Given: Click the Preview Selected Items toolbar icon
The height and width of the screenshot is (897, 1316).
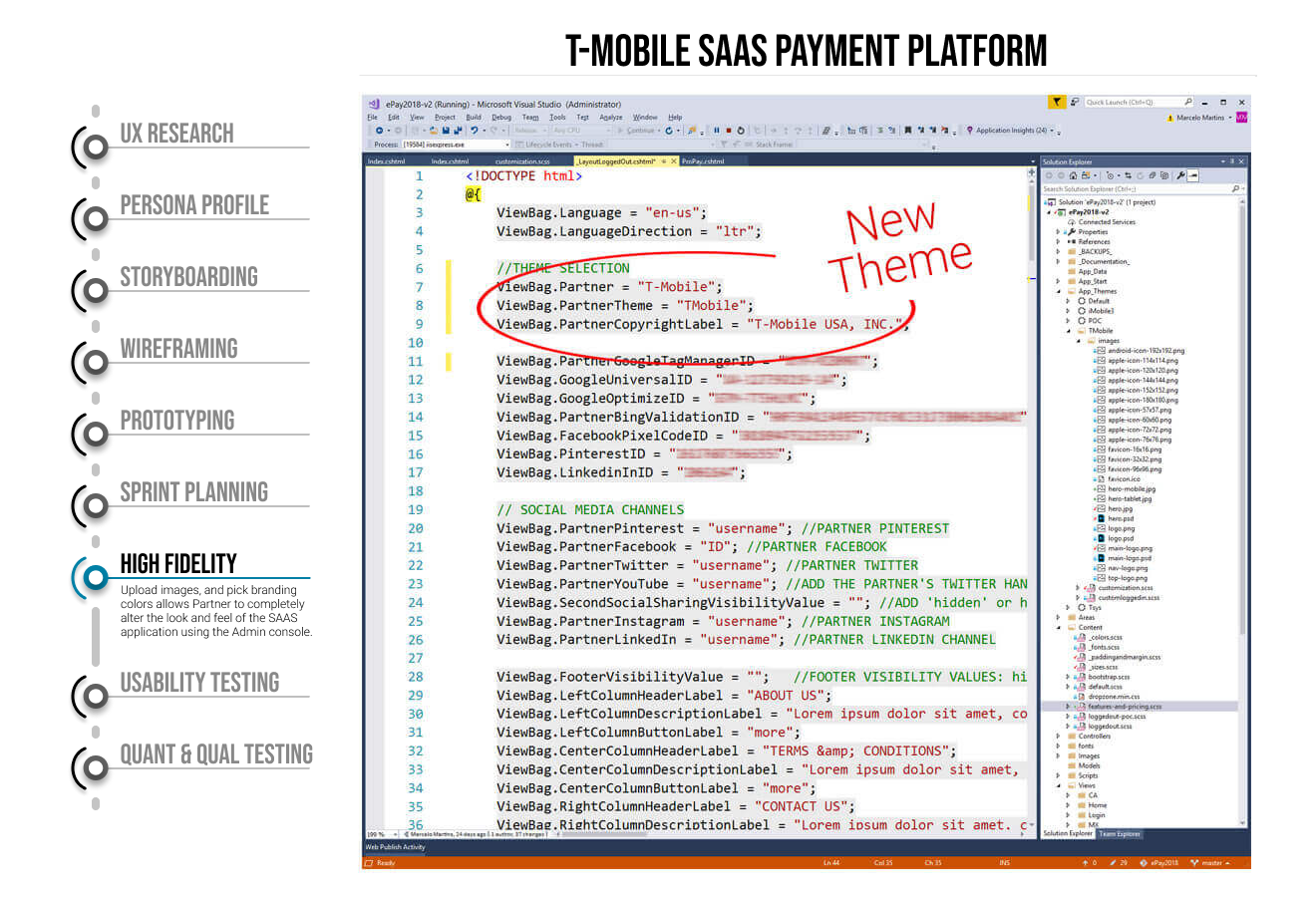Looking at the screenshot, I should tap(1192, 175).
